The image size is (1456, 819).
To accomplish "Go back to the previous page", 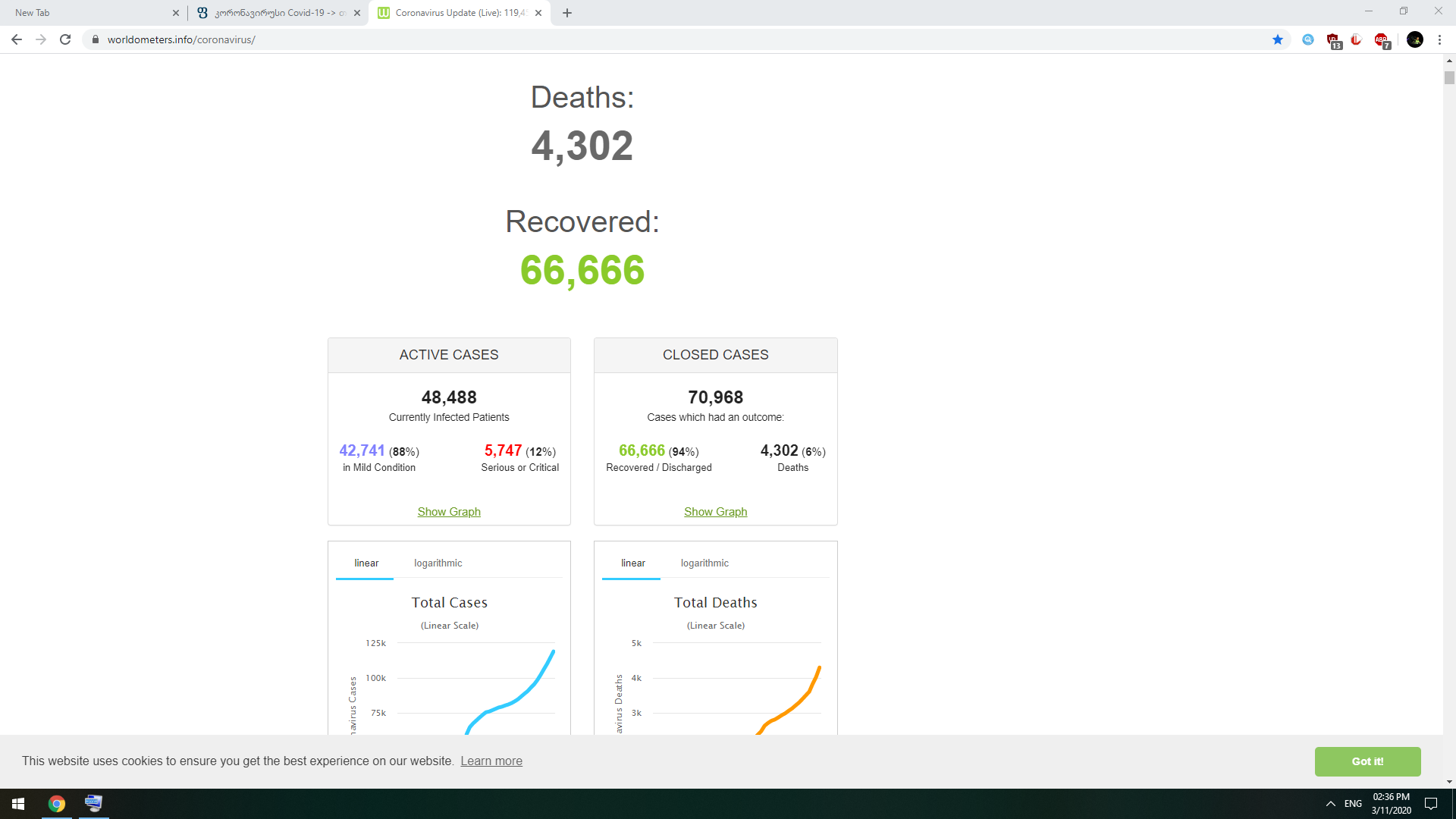I will 17,39.
